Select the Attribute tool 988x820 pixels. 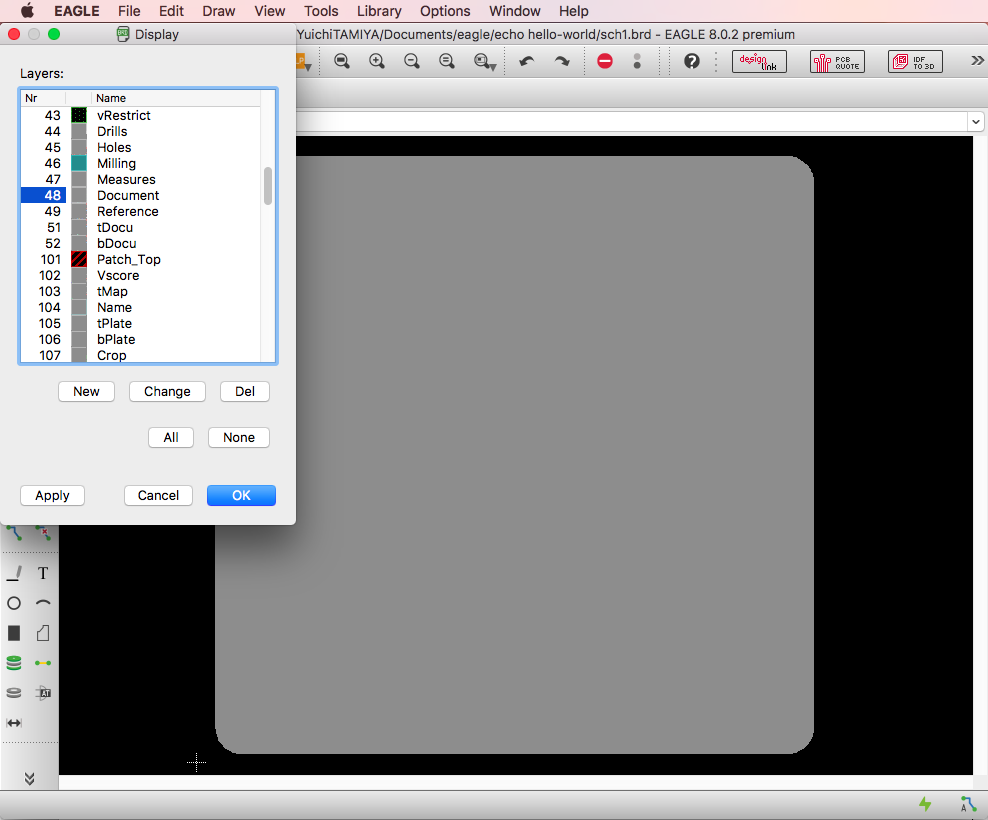(x=43, y=693)
